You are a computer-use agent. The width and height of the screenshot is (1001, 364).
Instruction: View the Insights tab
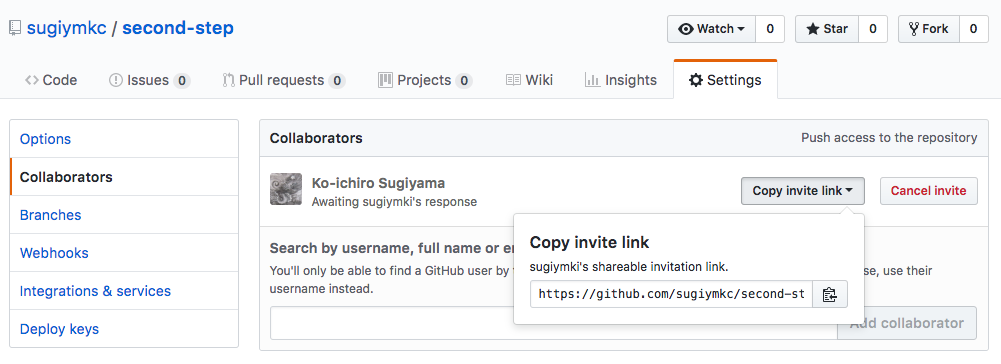pos(621,80)
